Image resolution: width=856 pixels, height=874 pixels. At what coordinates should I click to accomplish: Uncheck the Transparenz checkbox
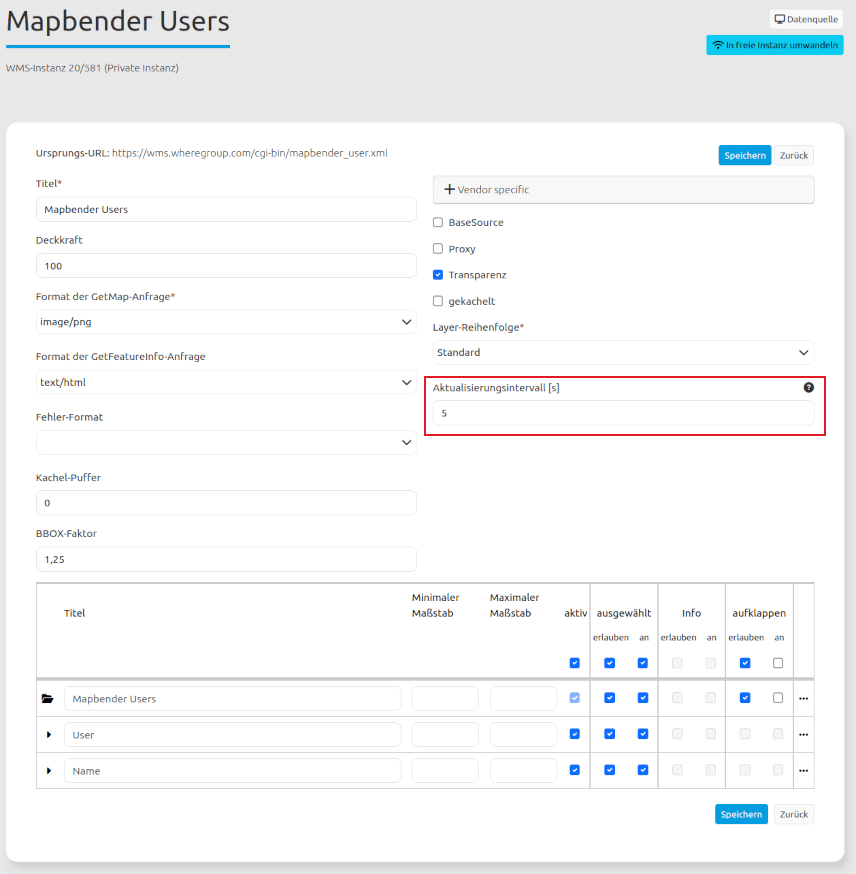[x=438, y=275]
